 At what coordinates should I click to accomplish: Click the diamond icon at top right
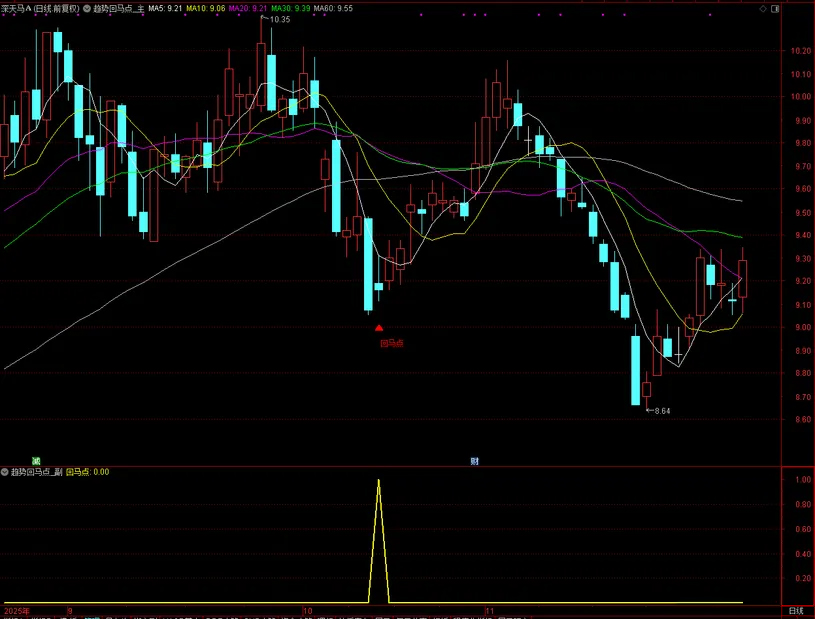765,8
